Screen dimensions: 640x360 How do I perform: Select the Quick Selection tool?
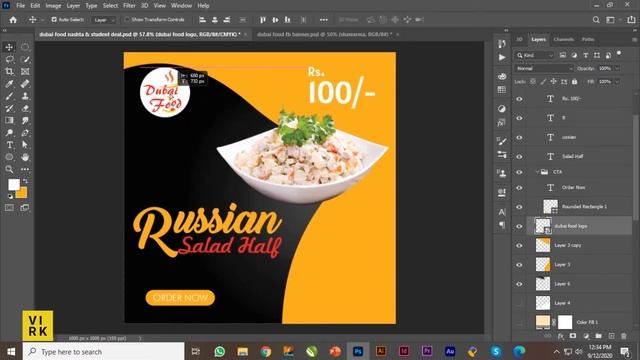click(x=25, y=59)
